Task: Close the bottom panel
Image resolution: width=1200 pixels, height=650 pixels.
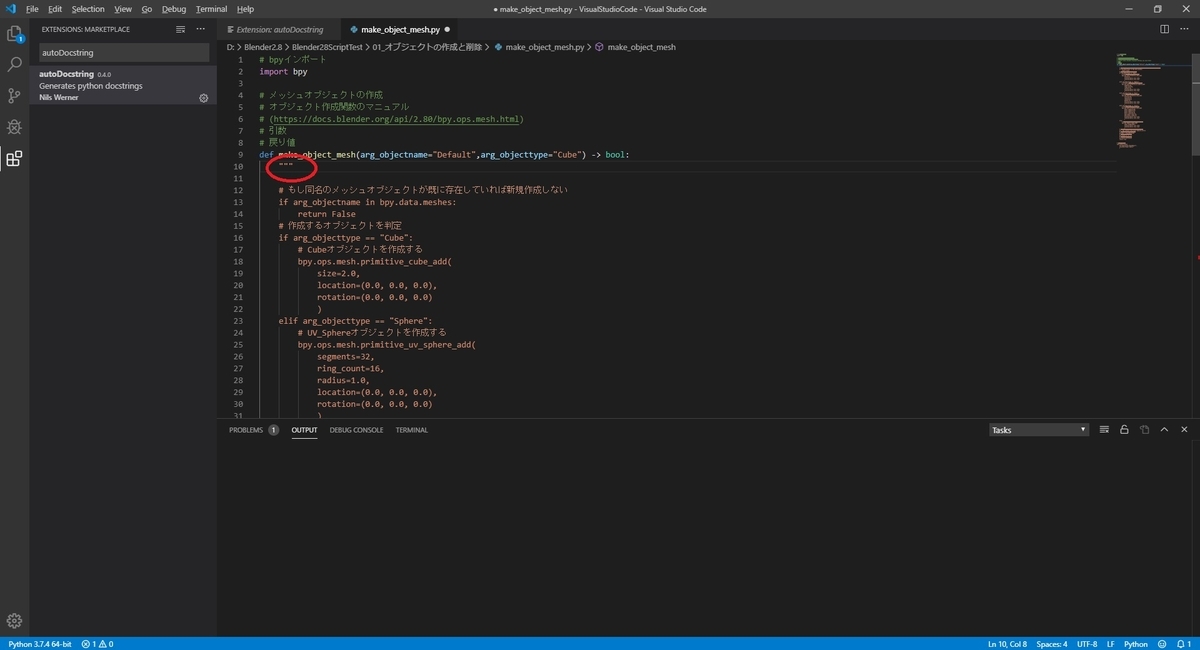Action: point(1184,430)
